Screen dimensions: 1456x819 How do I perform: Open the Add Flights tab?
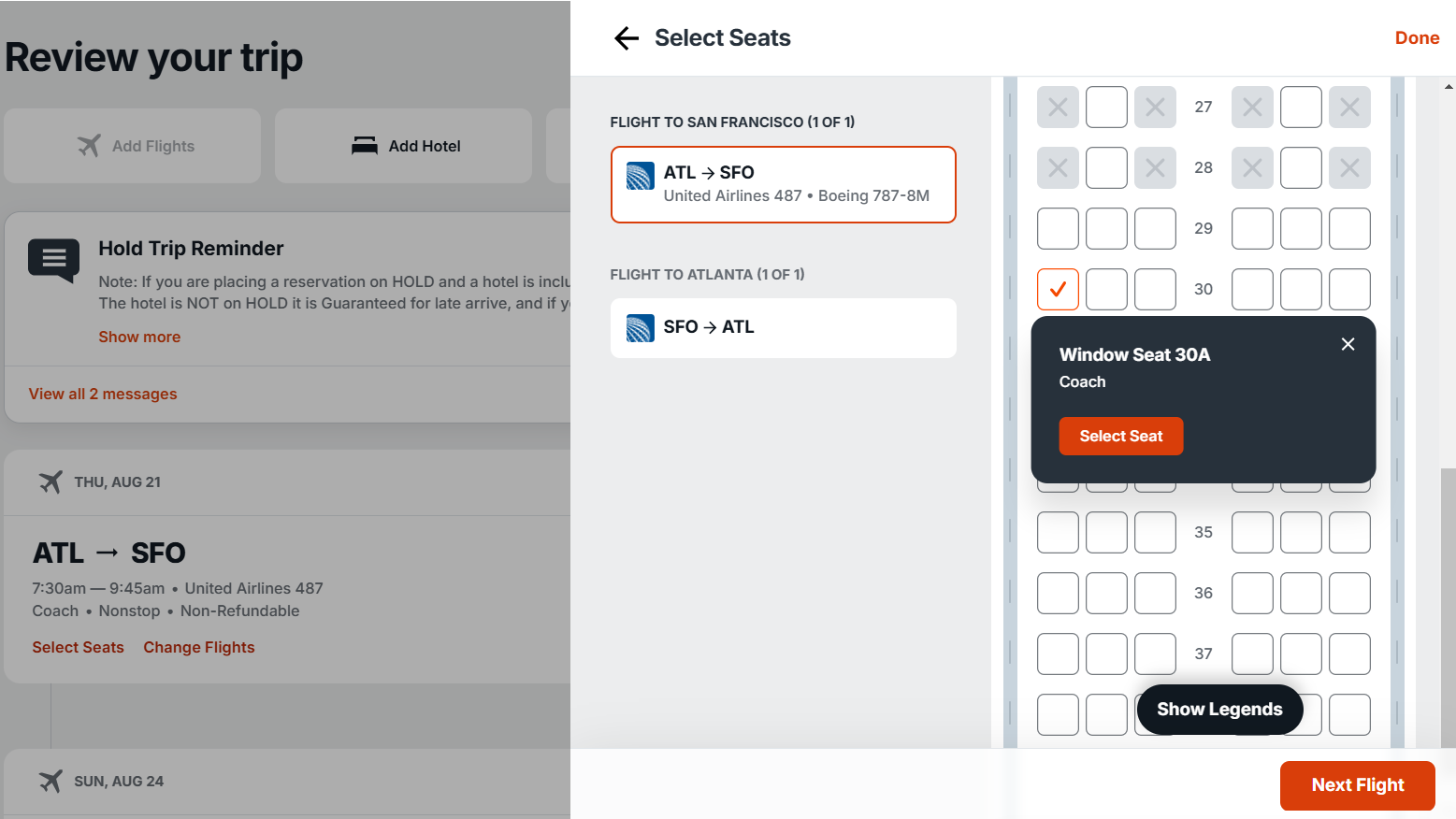(132, 146)
